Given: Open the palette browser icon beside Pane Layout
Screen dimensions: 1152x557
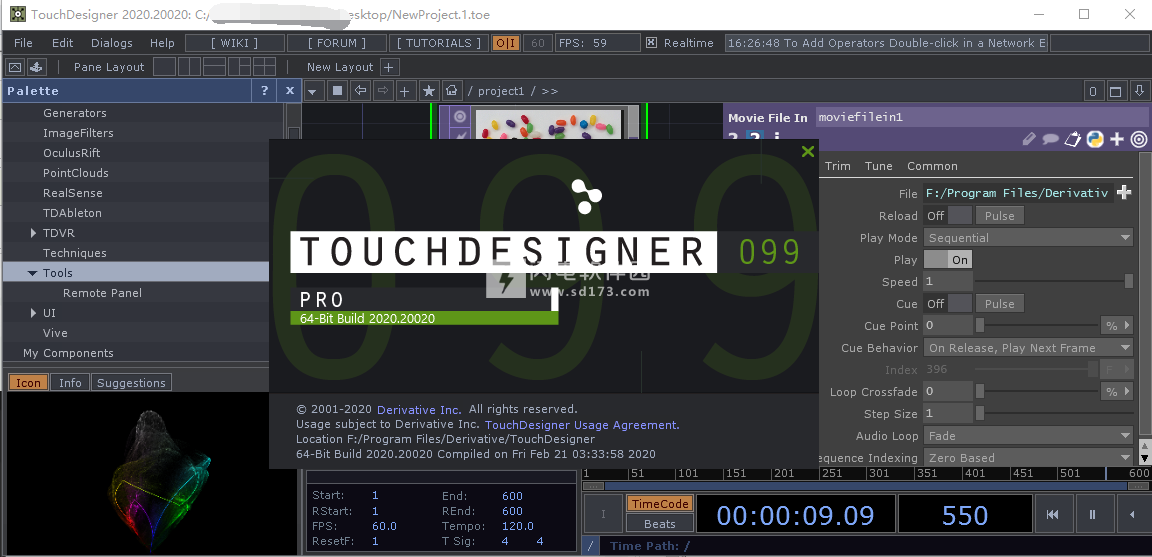Looking at the screenshot, I should tap(36, 67).
